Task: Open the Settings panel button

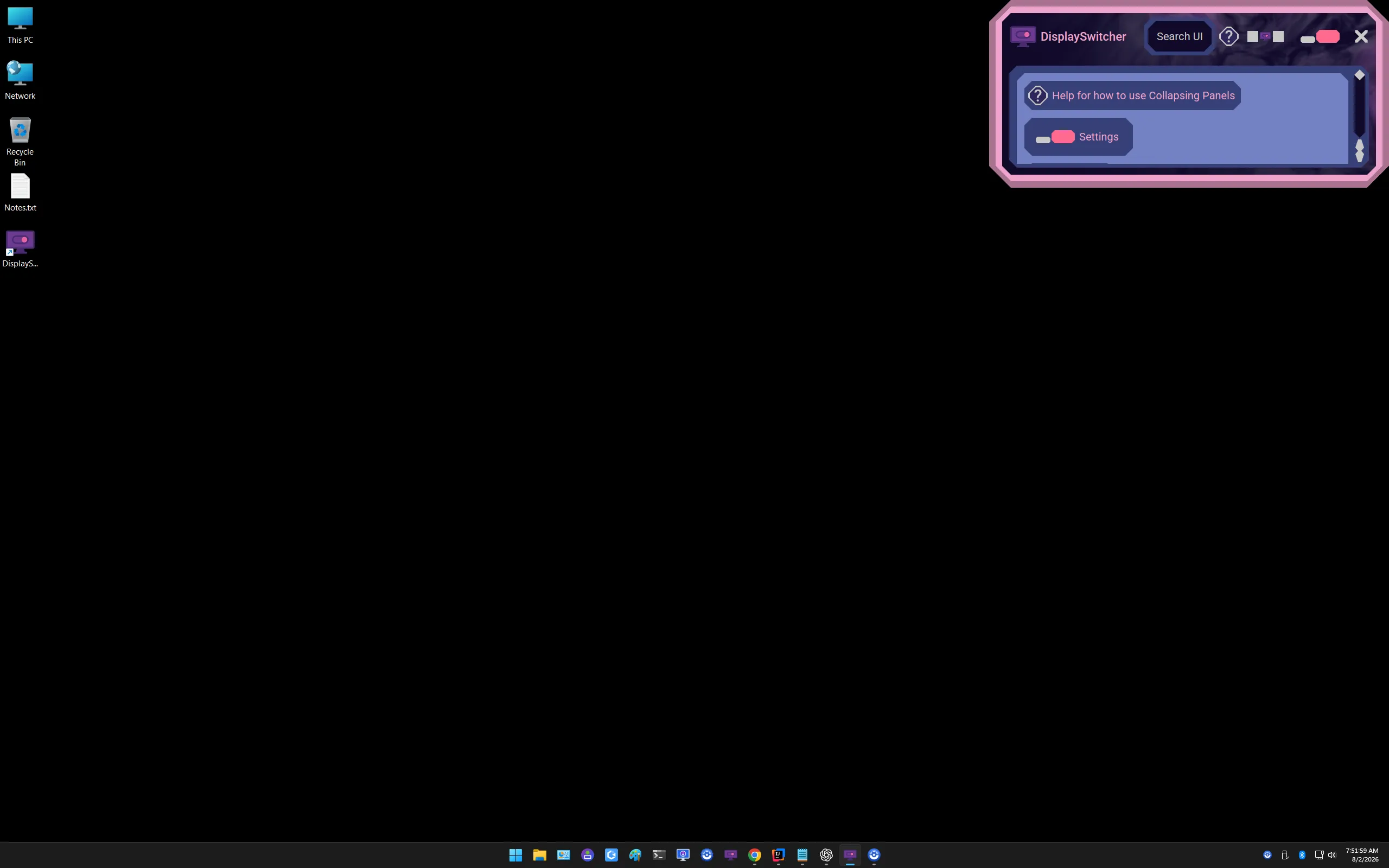Action: tap(1078, 137)
